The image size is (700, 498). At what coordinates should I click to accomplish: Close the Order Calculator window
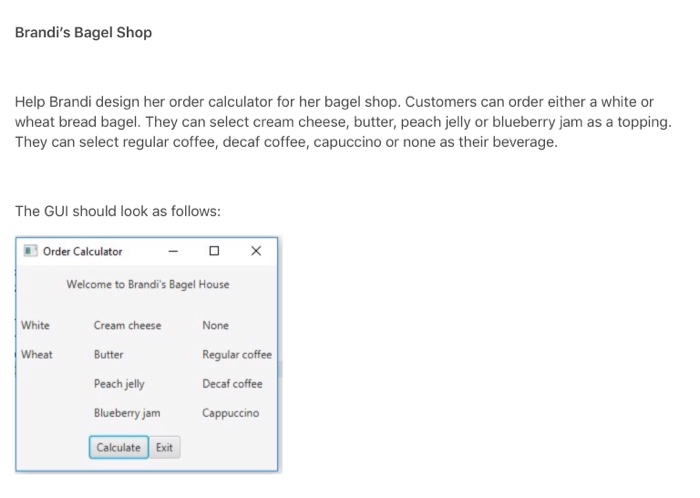tap(256, 251)
